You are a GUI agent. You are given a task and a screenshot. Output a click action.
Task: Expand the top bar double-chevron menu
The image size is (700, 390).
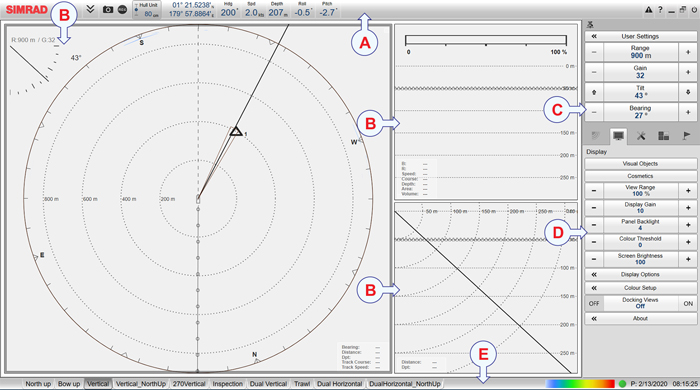coord(90,9)
